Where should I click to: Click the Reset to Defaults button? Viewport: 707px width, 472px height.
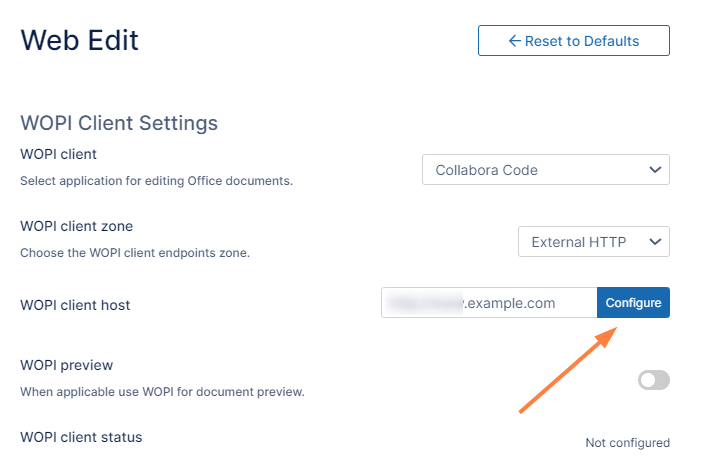pos(573,41)
